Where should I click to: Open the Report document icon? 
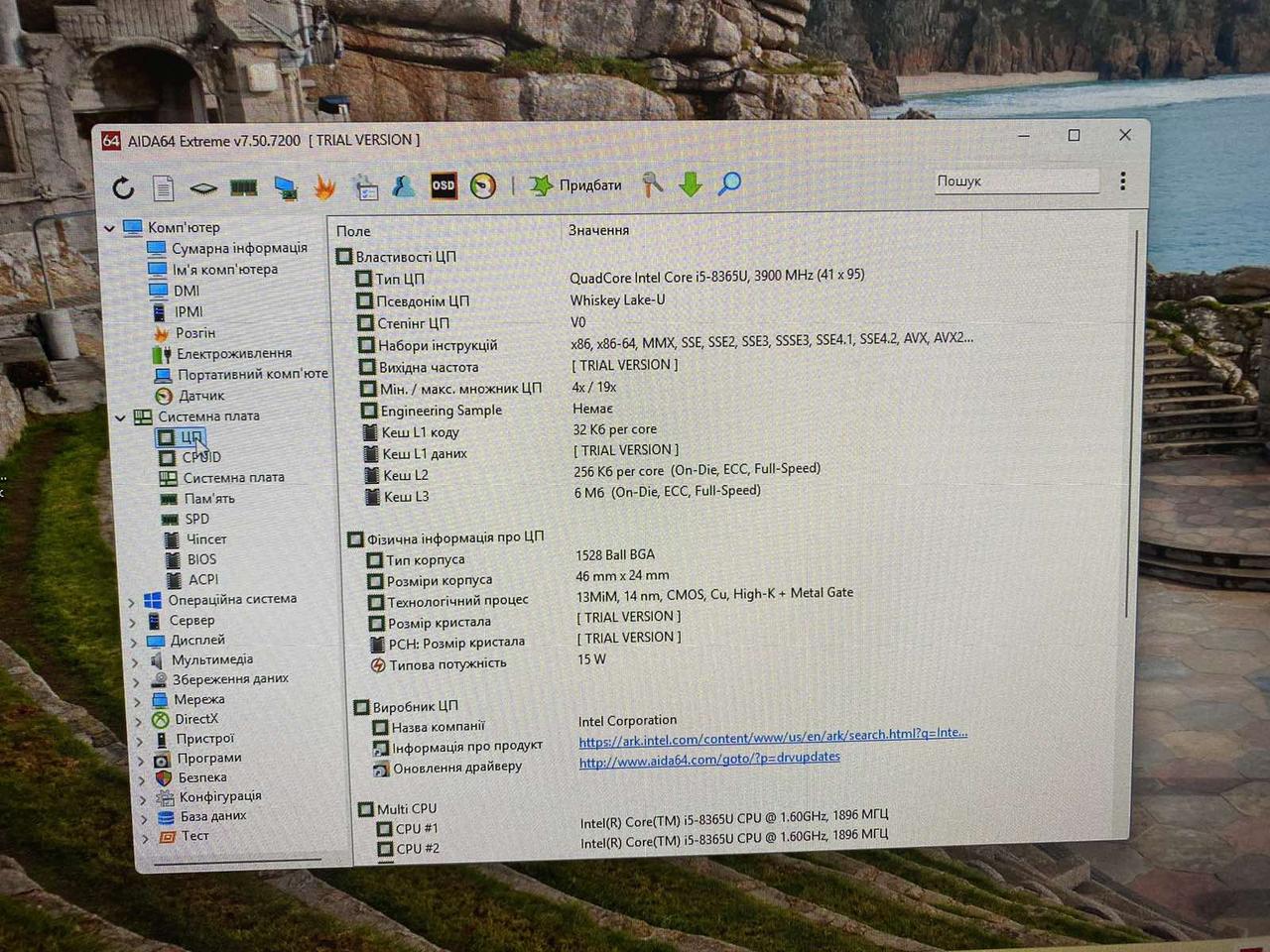[x=164, y=187]
